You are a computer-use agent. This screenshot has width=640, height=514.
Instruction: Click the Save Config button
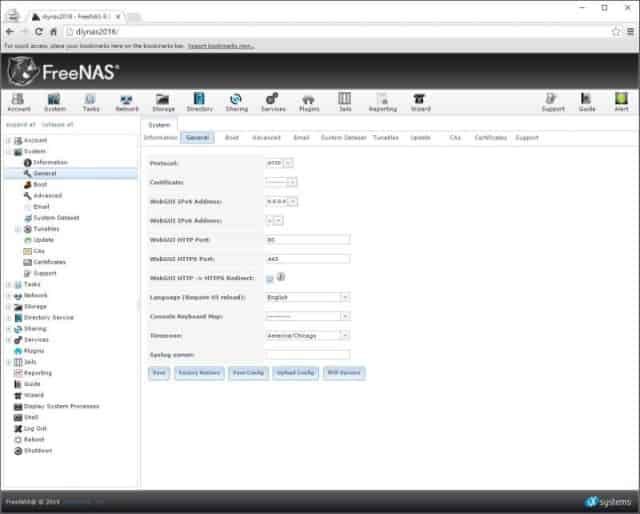248,373
